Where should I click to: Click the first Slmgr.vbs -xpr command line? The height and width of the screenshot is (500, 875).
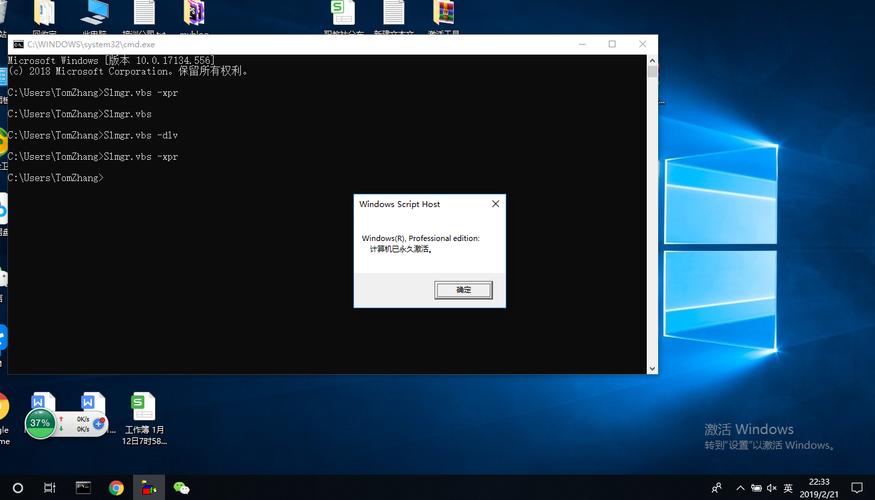click(x=93, y=93)
